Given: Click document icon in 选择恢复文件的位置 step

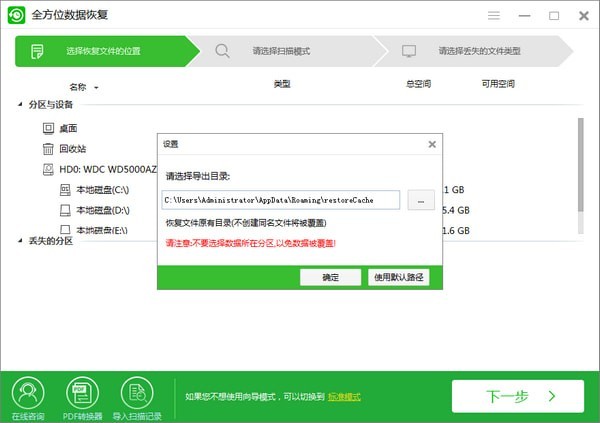Looking at the screenshot, I should (37, 51).
